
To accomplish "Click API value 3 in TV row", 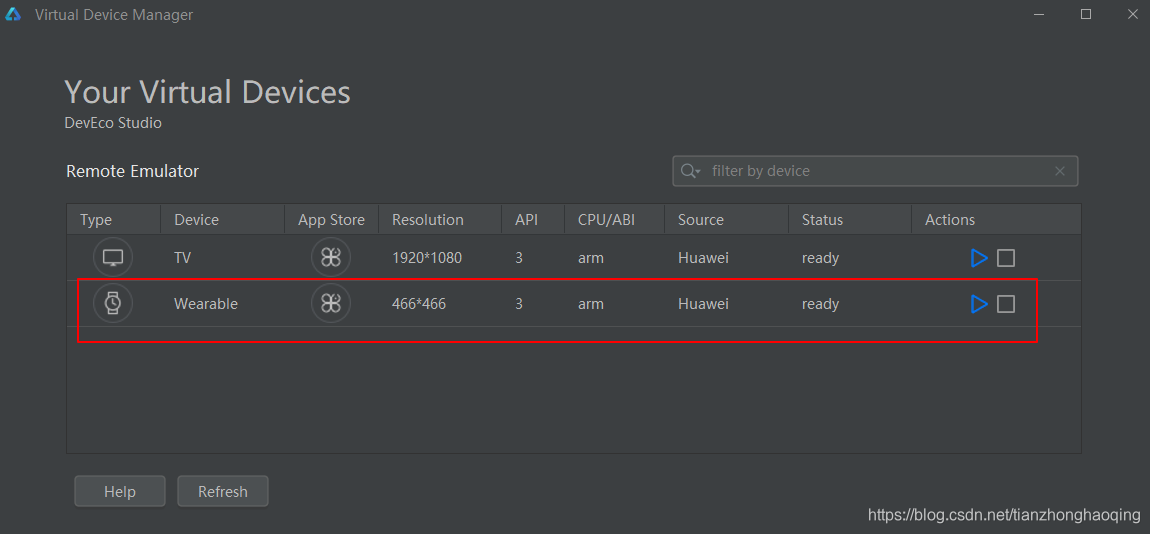I will (x=519, y=258).
